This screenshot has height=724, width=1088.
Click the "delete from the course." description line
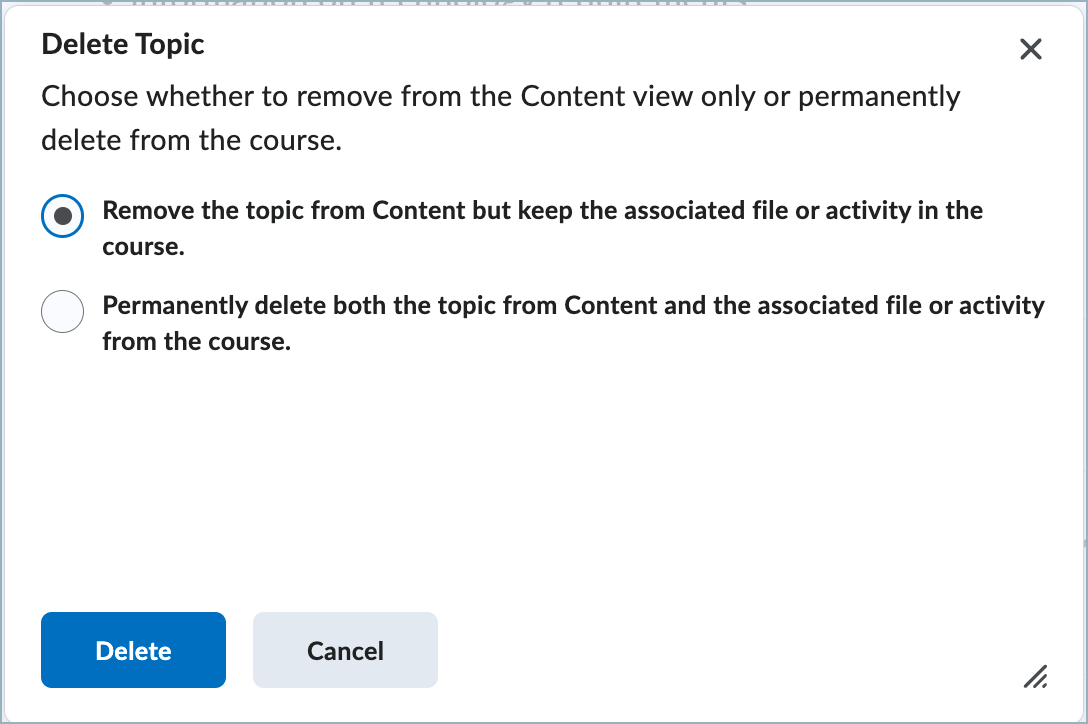point(191,141)
